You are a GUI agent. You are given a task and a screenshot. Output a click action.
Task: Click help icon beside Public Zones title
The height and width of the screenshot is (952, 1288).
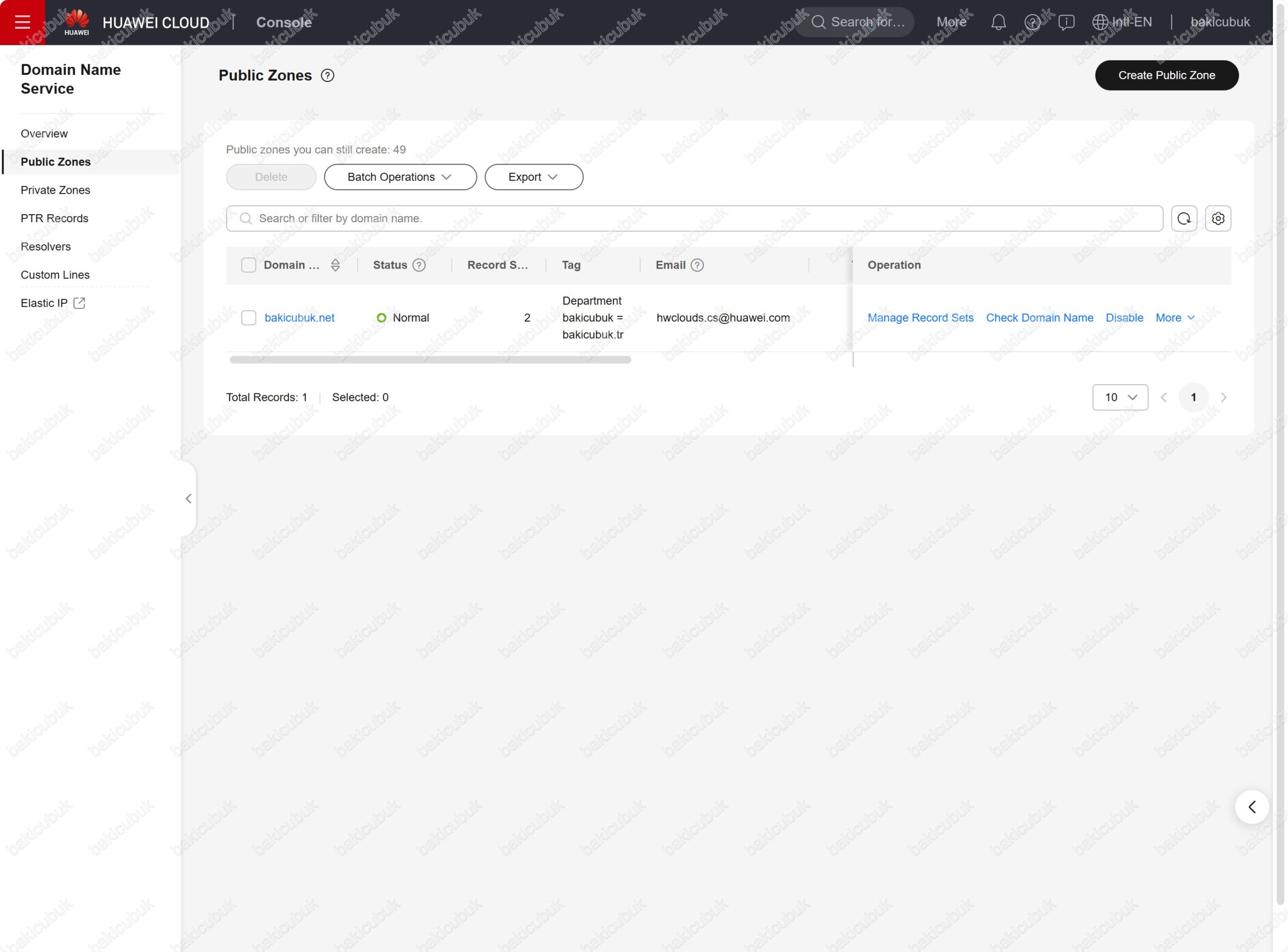[x=328, y=75]
